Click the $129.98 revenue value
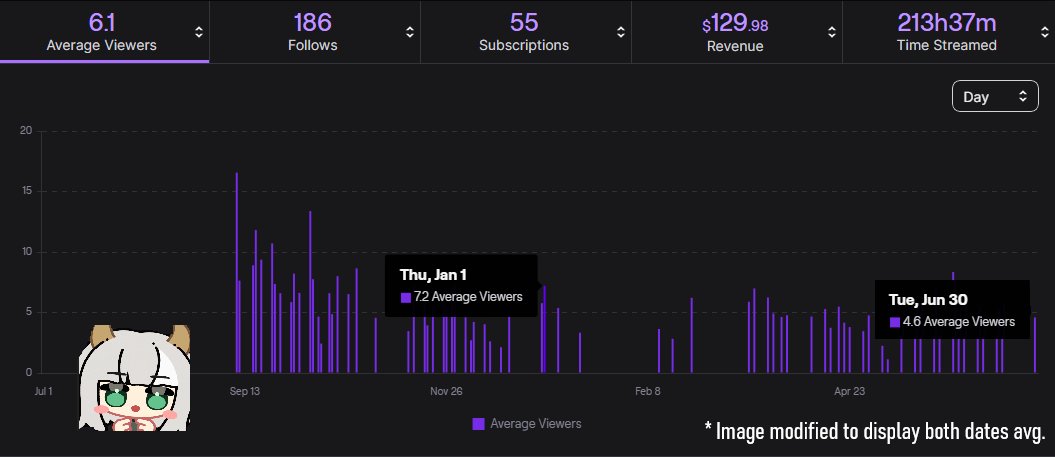This screenshot has height=457, width=1055. (735, 24)
